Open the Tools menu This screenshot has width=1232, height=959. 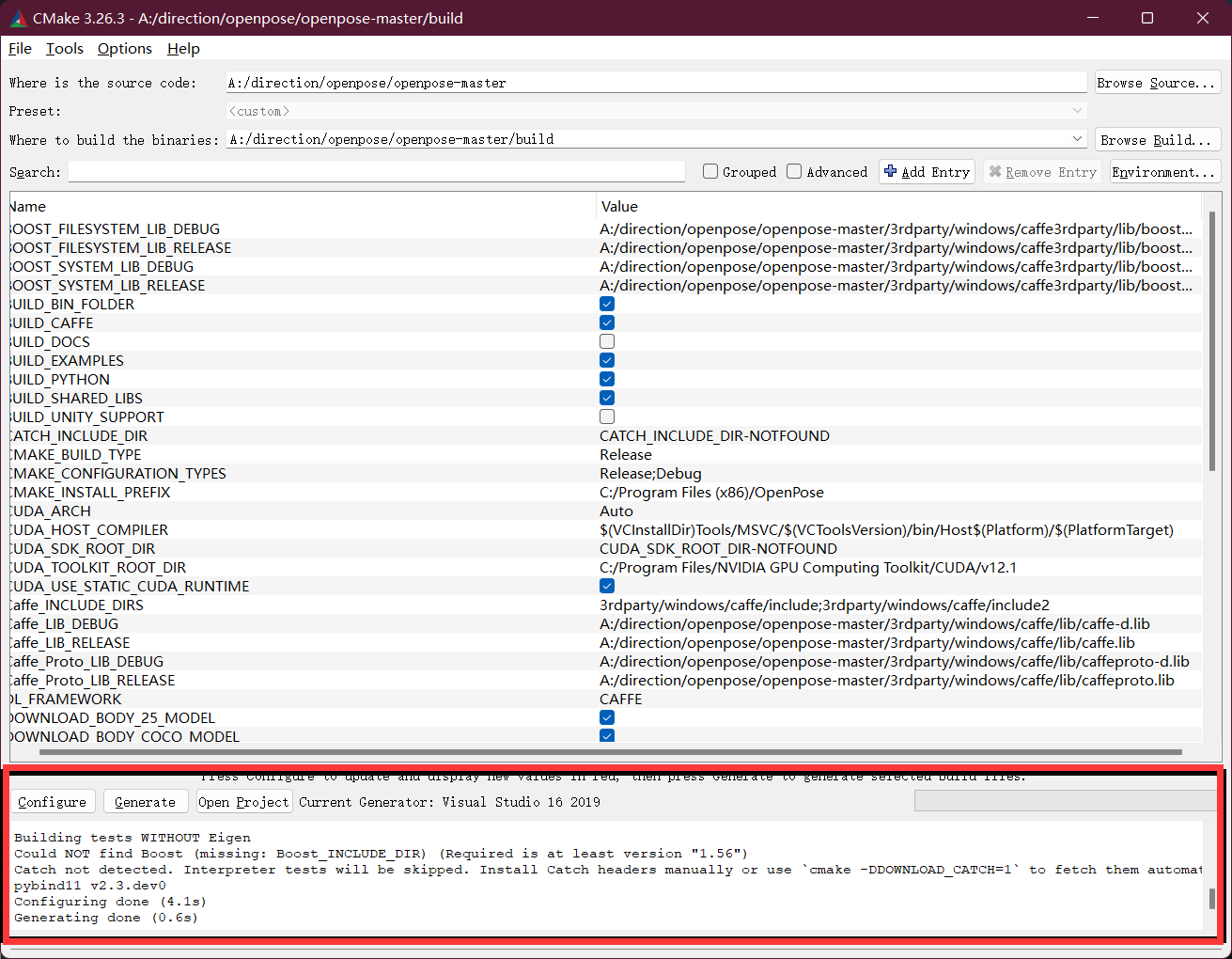[65, 49]
